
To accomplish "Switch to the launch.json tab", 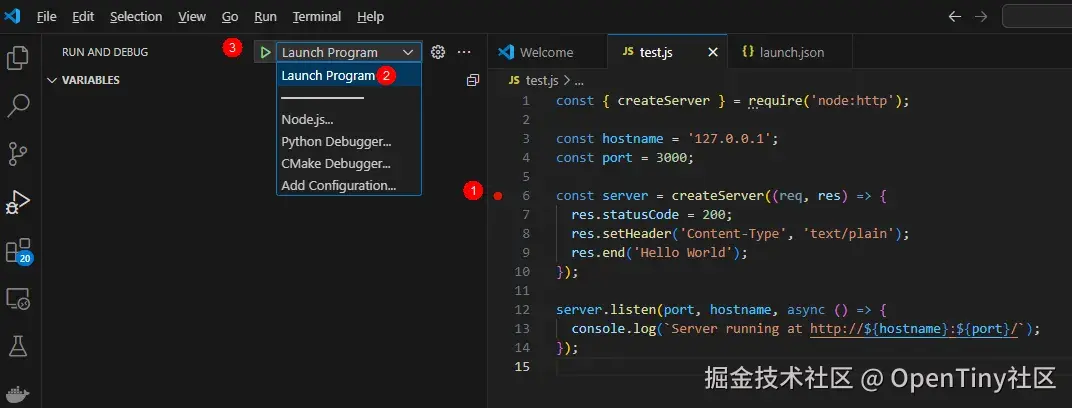I will (790, 52).
